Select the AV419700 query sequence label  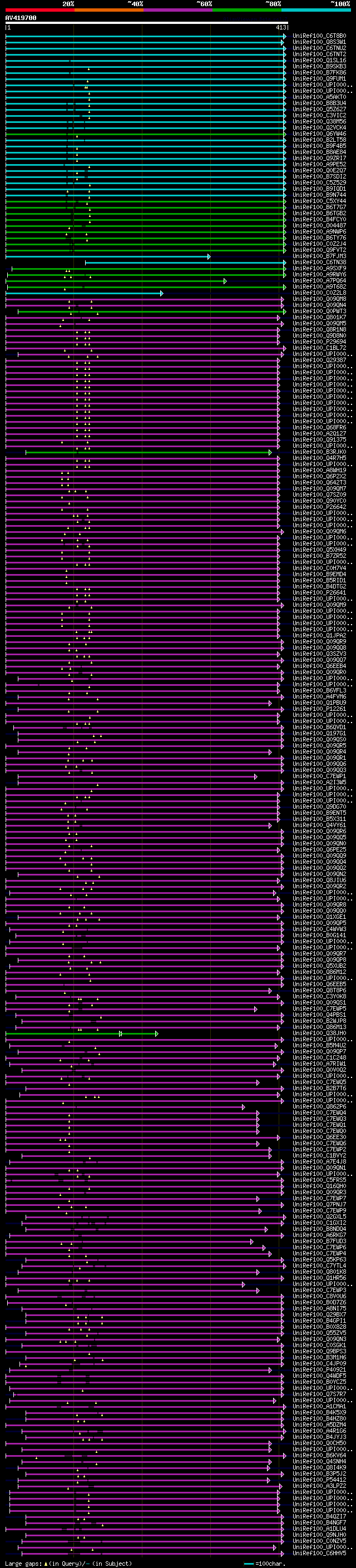click(21, 18)
